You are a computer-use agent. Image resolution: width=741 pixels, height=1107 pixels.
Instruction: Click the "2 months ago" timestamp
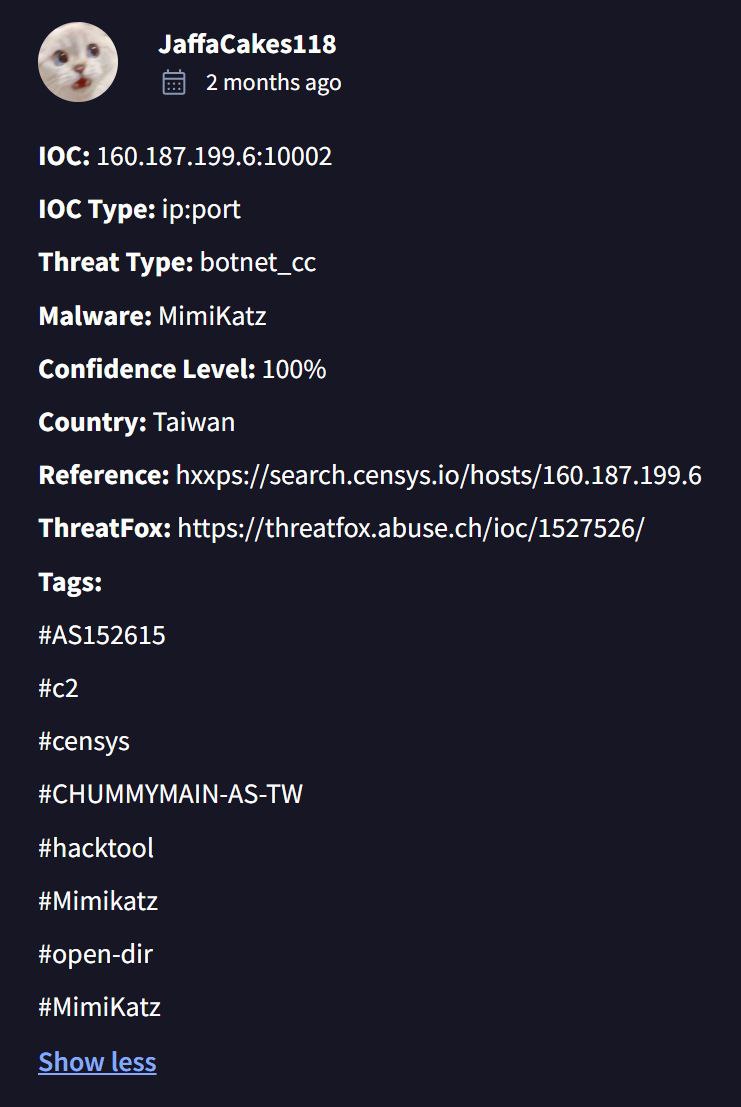point(273,83)
